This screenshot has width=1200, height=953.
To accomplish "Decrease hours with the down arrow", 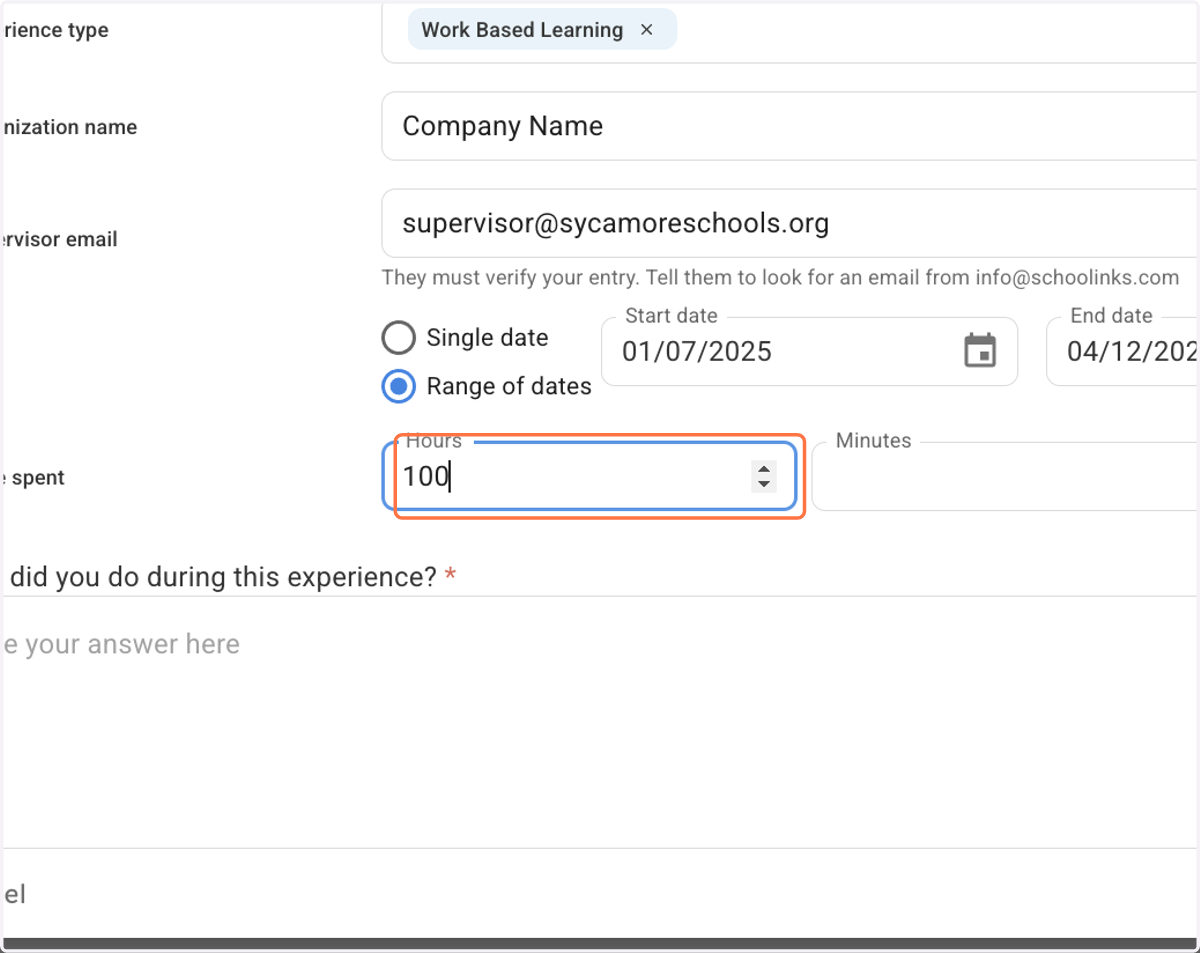I will 764,485.
